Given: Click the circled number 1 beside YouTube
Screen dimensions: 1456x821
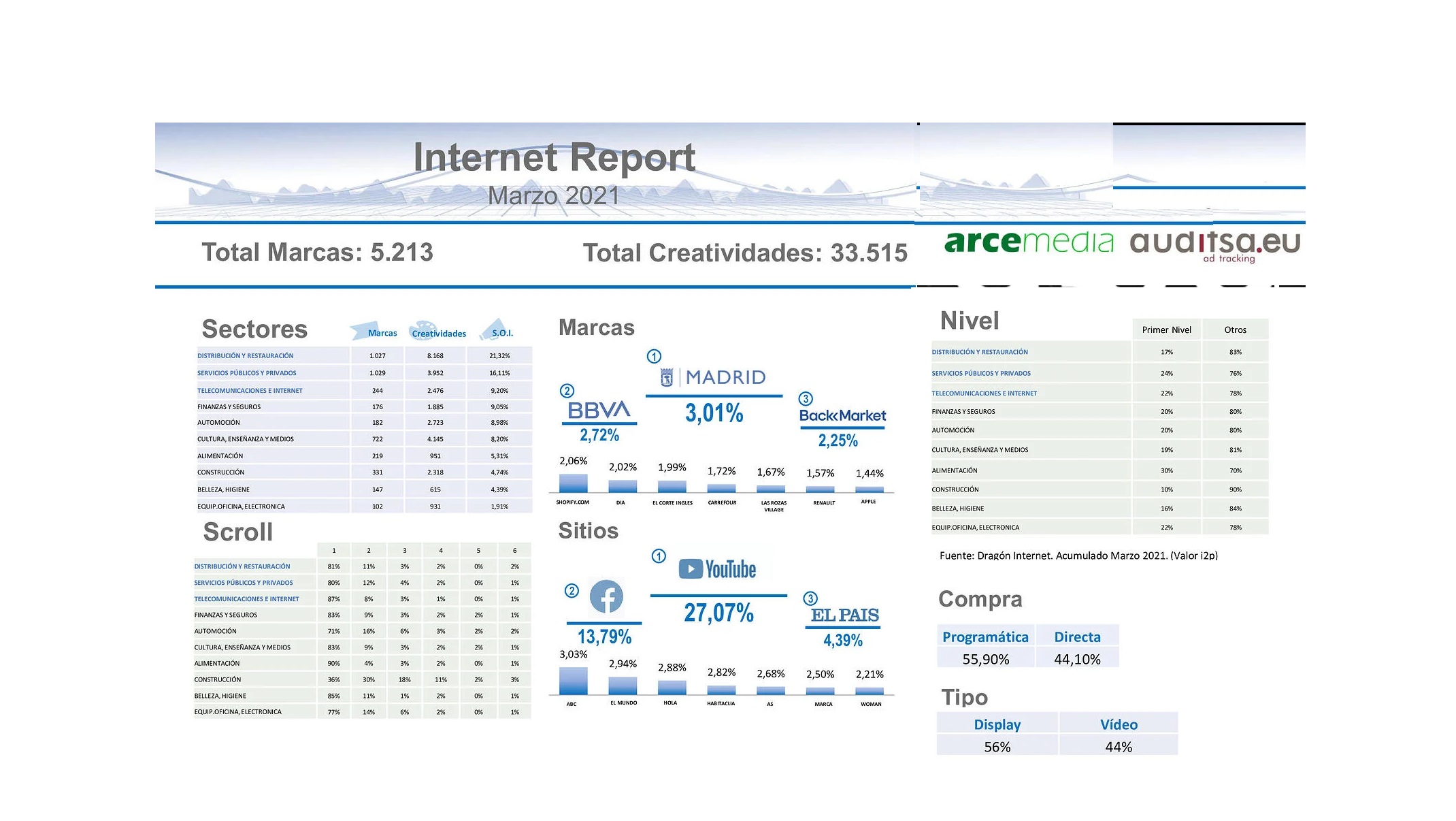Looking at the screenshot, I should [659, 556].
